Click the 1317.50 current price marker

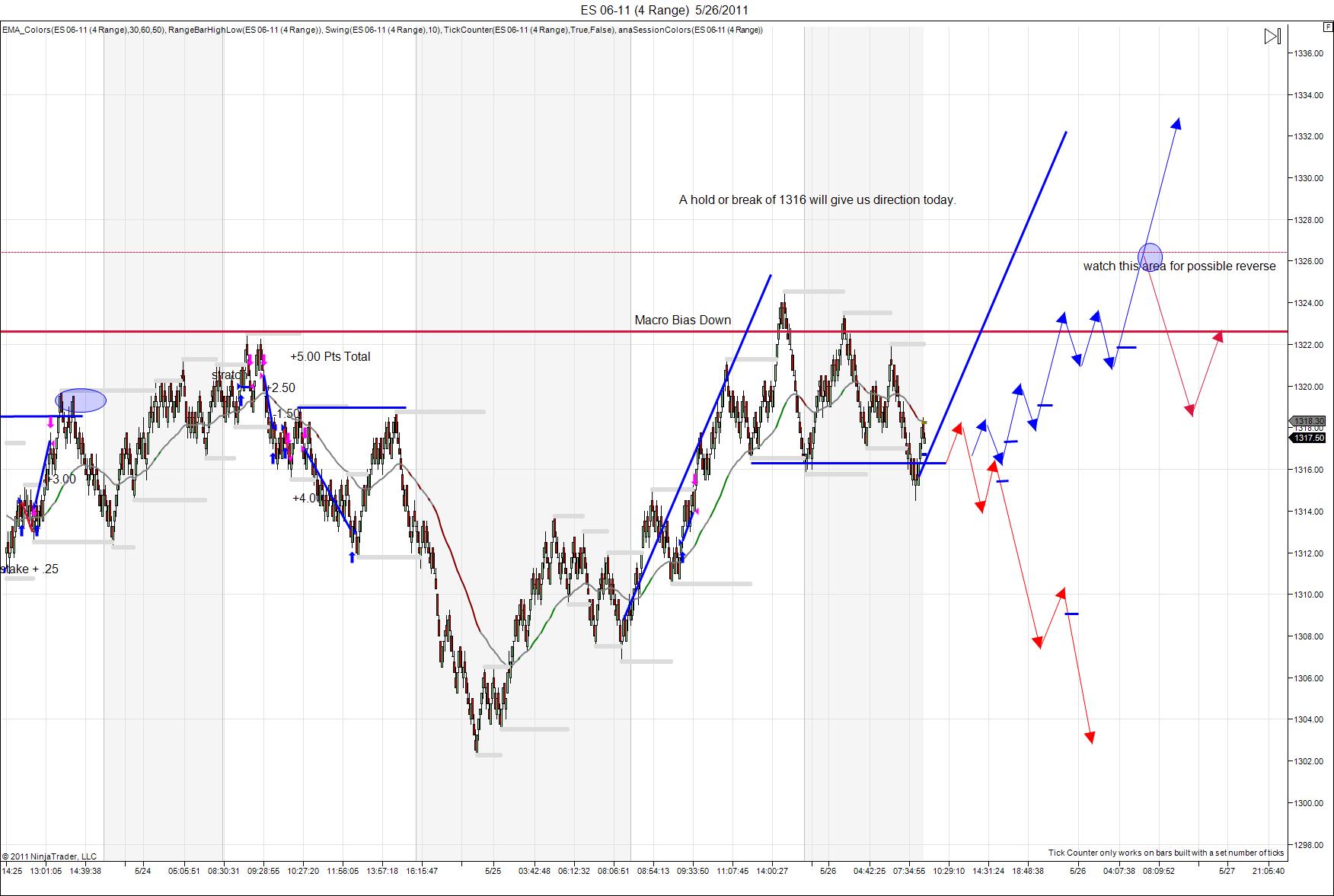coord(1308,438)
